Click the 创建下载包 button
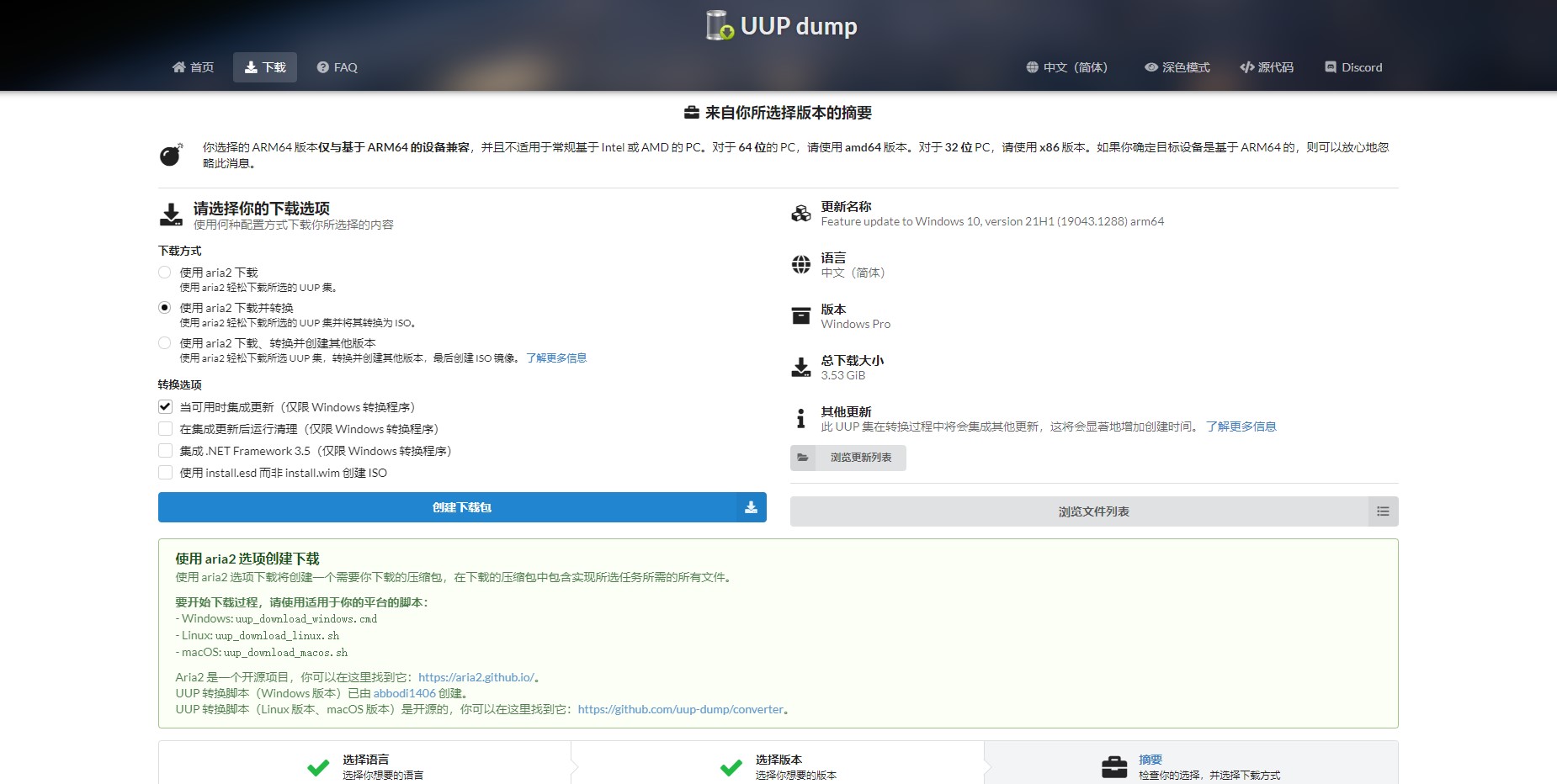This screenshot has height=784, width=1557. coord(462,507)
